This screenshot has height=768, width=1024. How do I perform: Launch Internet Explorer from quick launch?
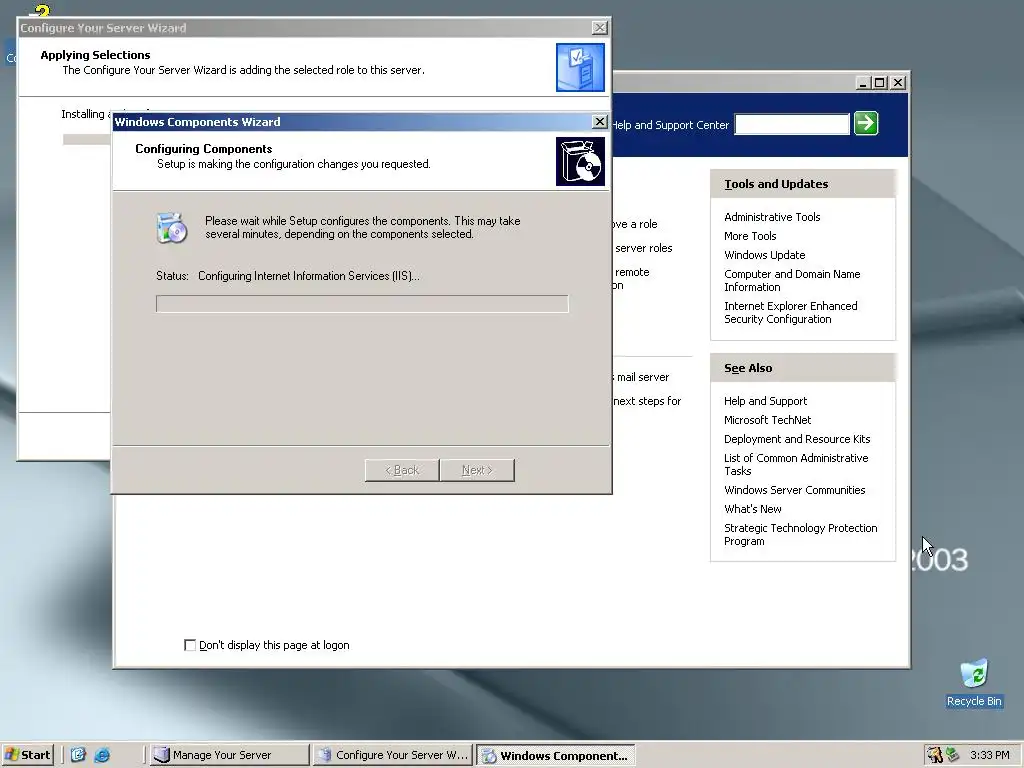102,755
